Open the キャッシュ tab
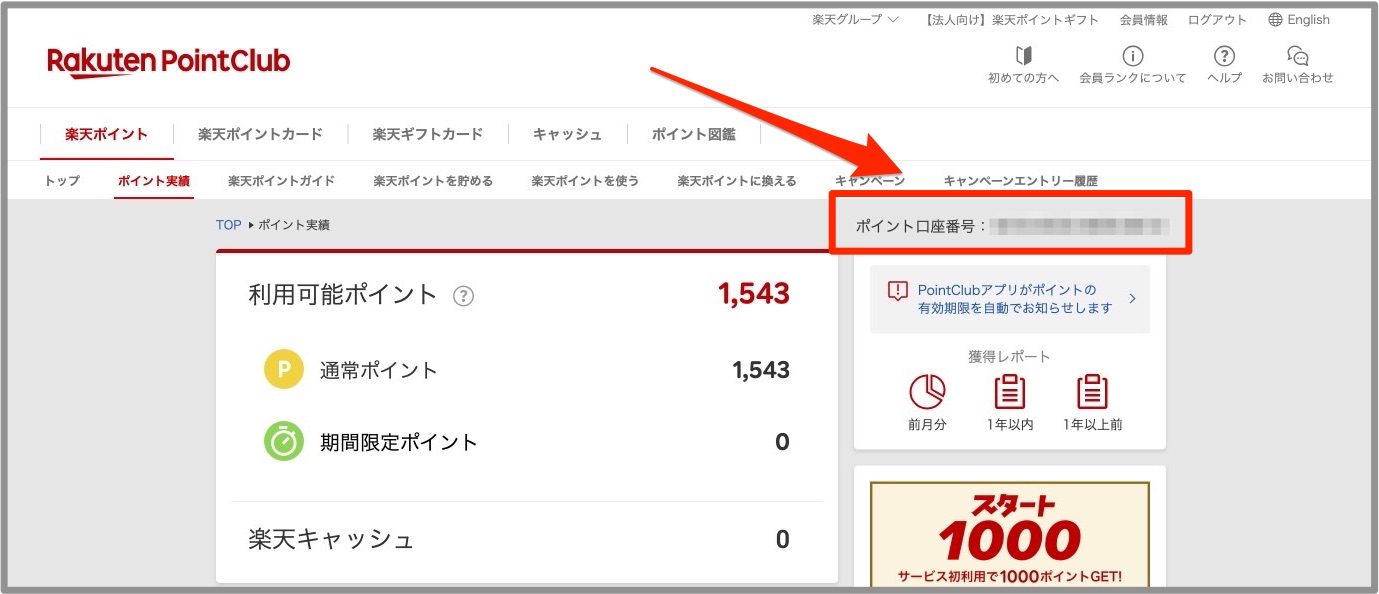 click(x=567, y=134)
